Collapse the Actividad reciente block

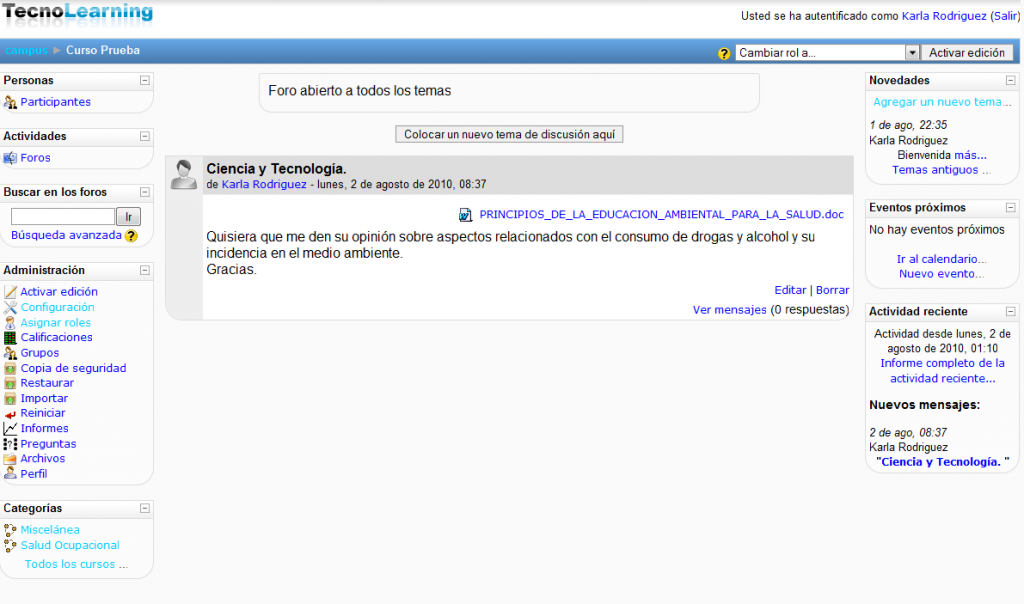(x=1011, y=311)
